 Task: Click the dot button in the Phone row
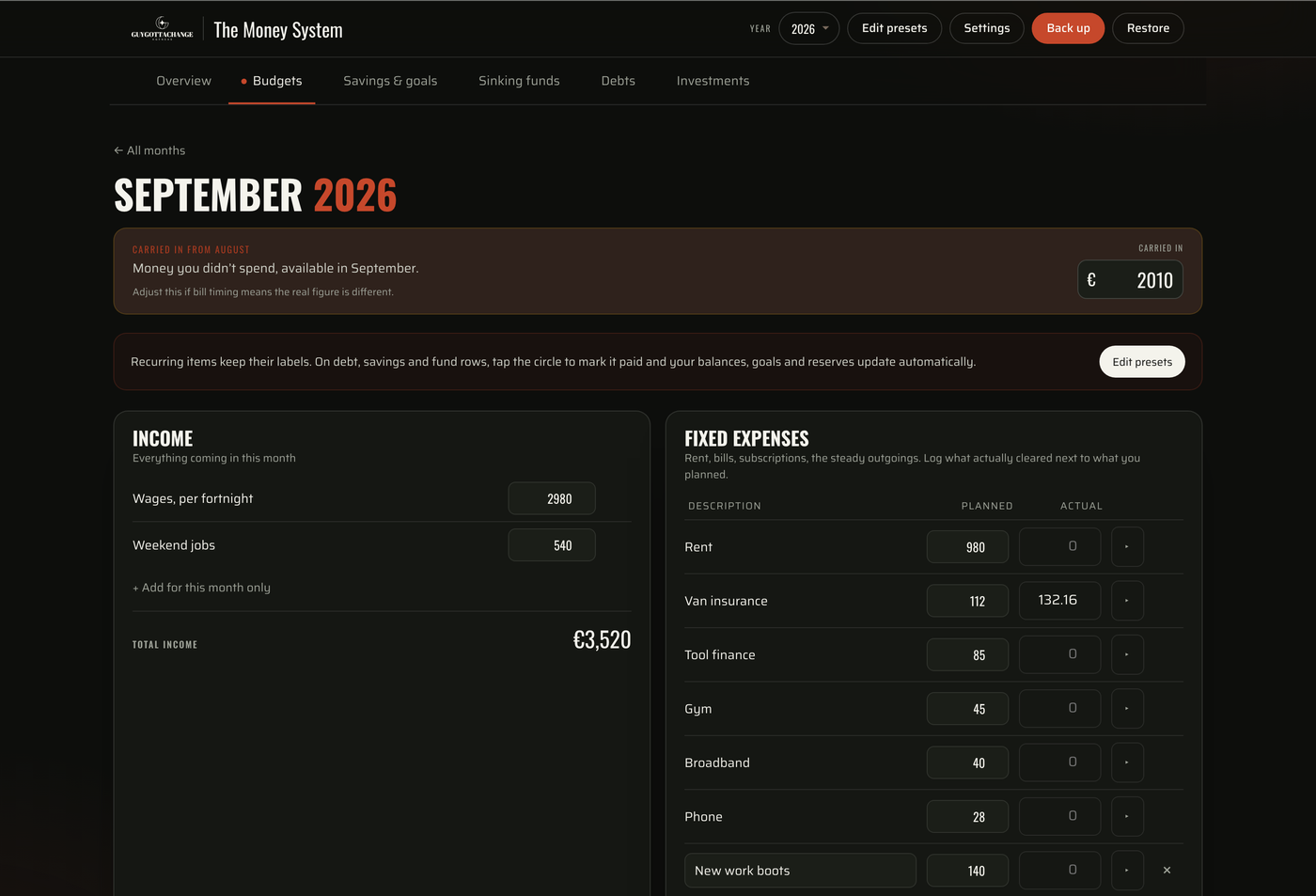[1127, 816]
